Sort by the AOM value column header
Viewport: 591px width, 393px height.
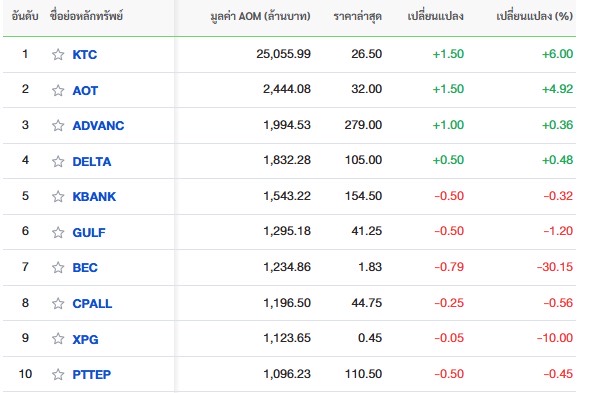pos(260,16)
